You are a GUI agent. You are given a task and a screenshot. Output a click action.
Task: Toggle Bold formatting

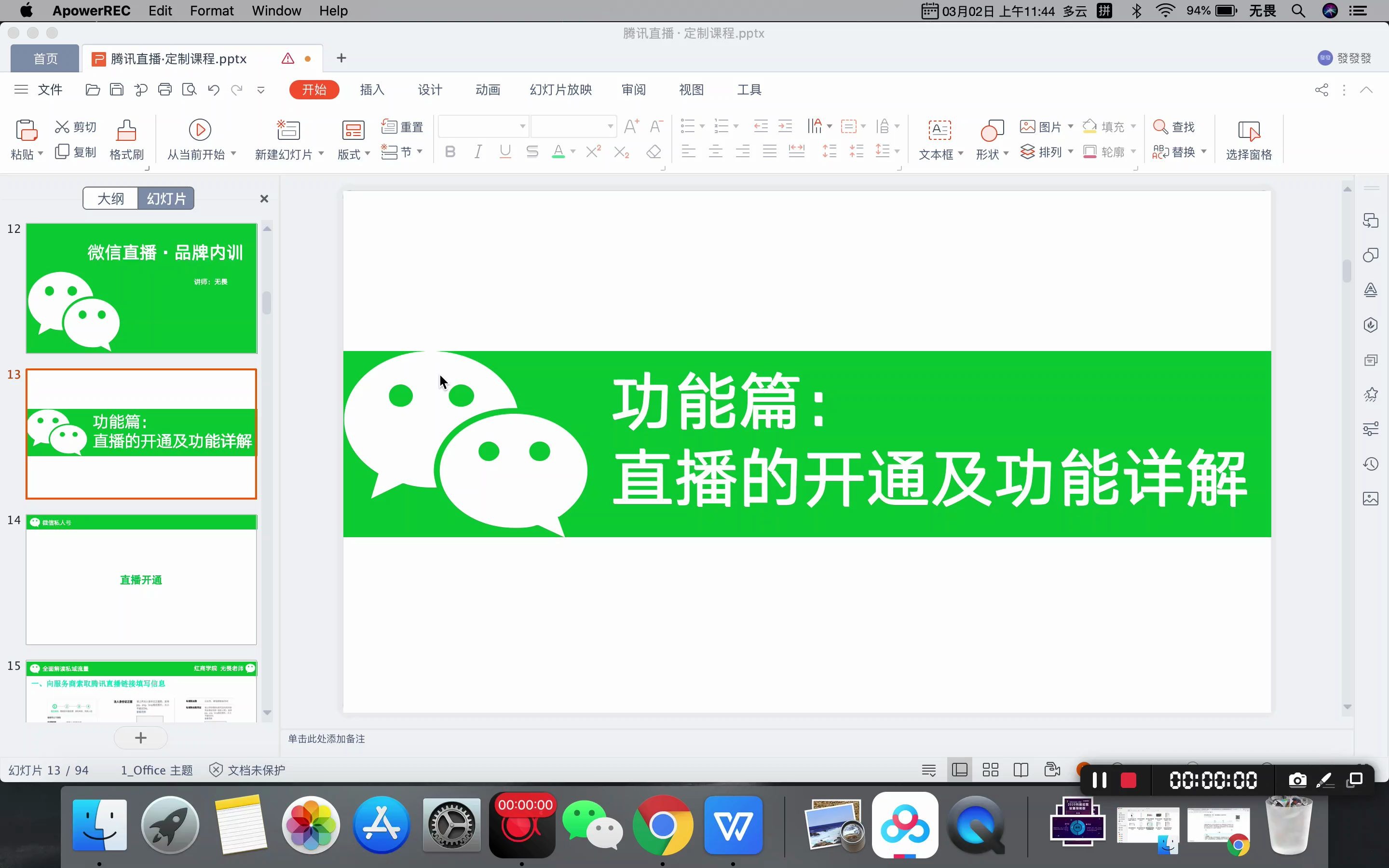point(450,151)
